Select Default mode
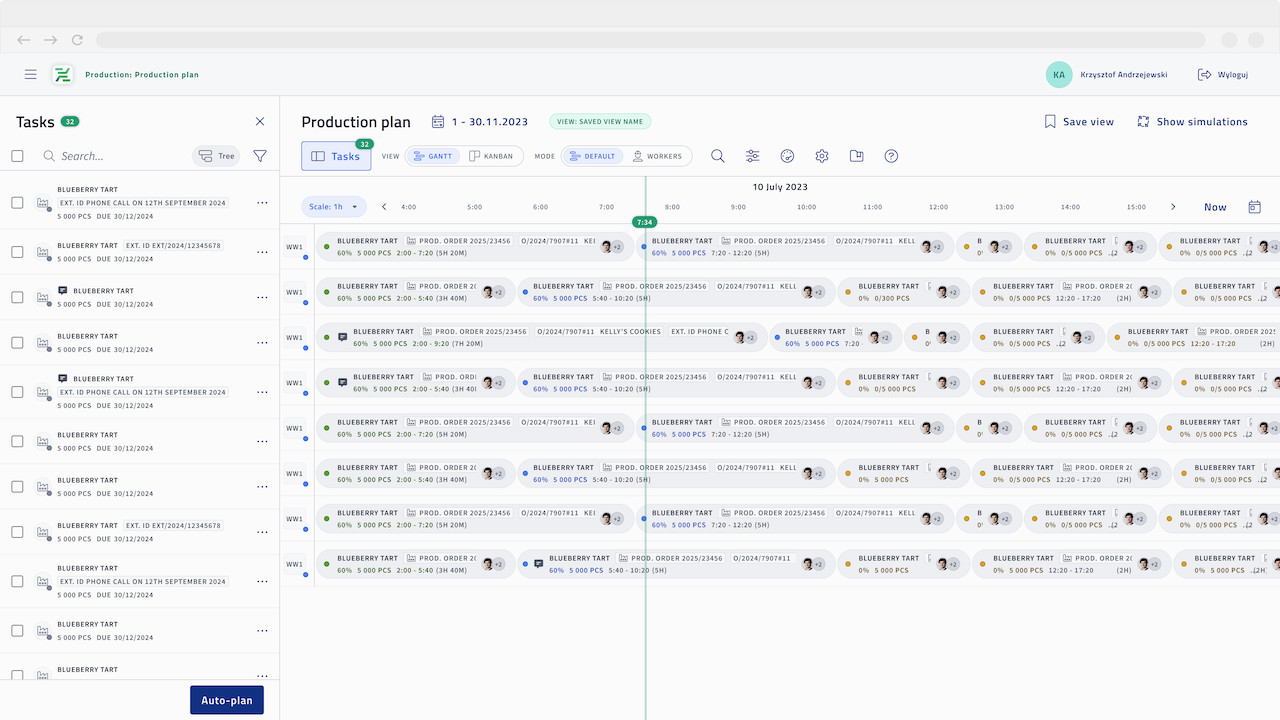The width and height of the screenshot is (1280, 720). 591,156
